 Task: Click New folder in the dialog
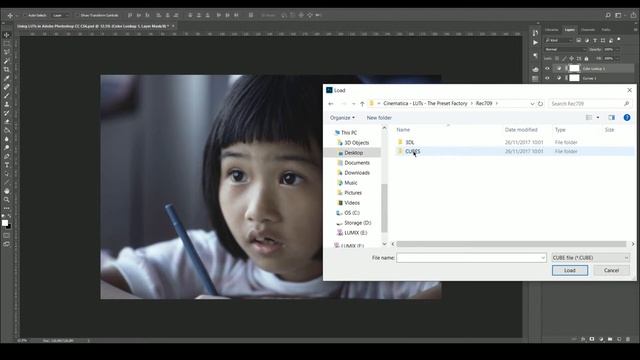[x=379, y=118]
